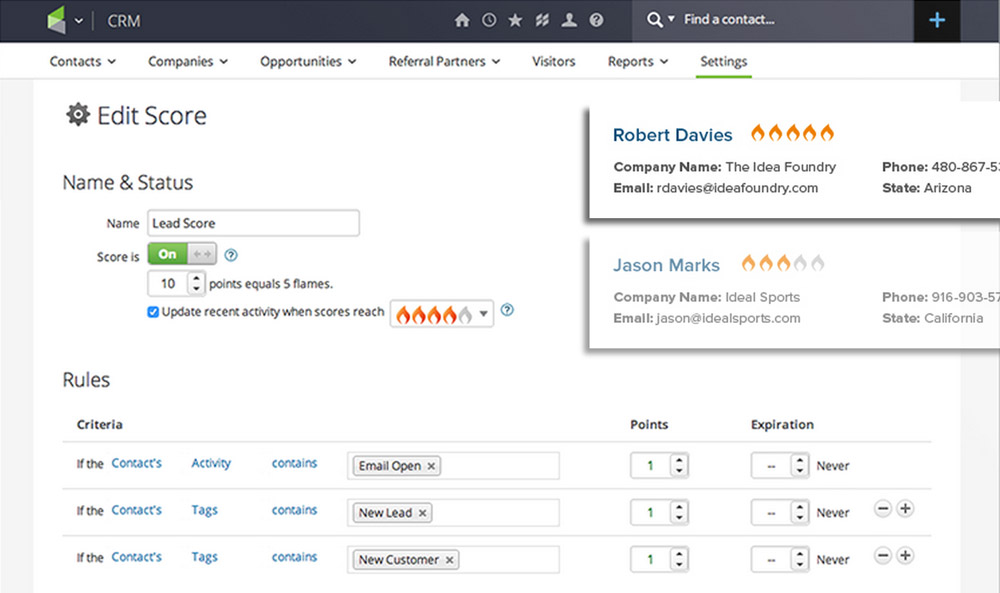Uncheck Update recent activity when scores reach
This screenshot has width=1000, height=593.
153,311
